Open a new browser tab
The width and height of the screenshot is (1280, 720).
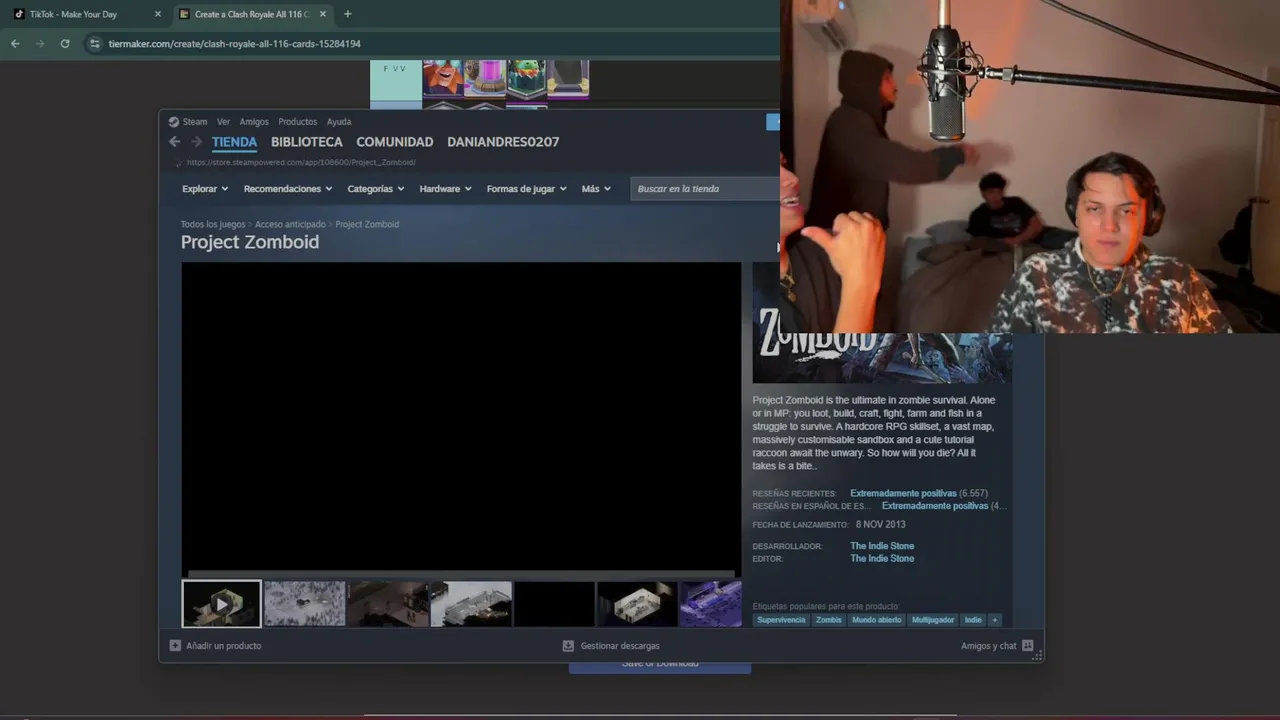click(x=347, y=14)
